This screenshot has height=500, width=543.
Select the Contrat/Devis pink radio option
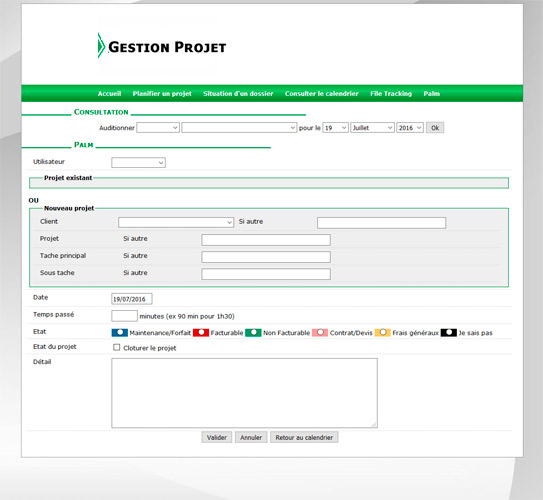320,332
